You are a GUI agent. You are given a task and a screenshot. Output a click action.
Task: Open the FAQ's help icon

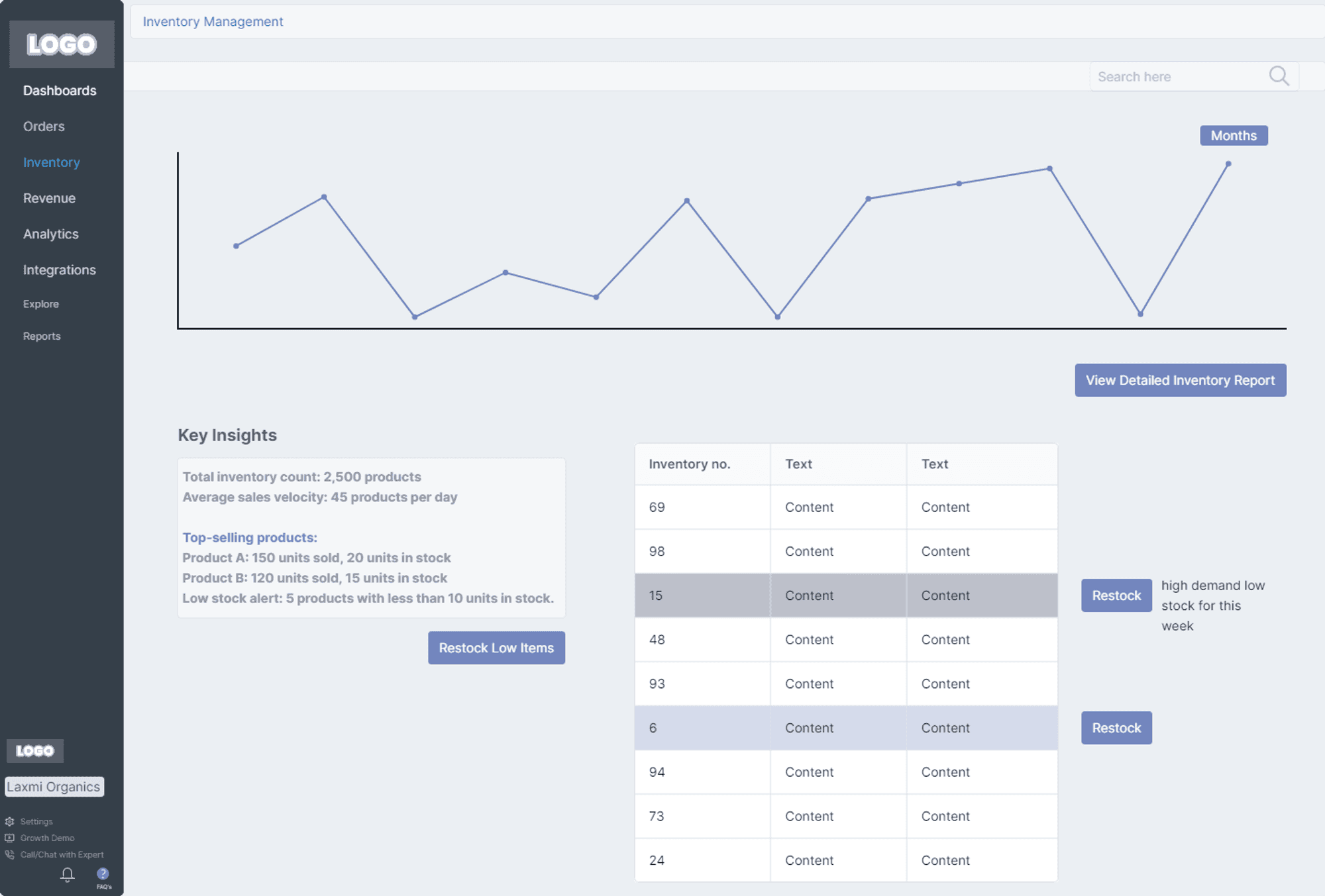click(103, 874)
